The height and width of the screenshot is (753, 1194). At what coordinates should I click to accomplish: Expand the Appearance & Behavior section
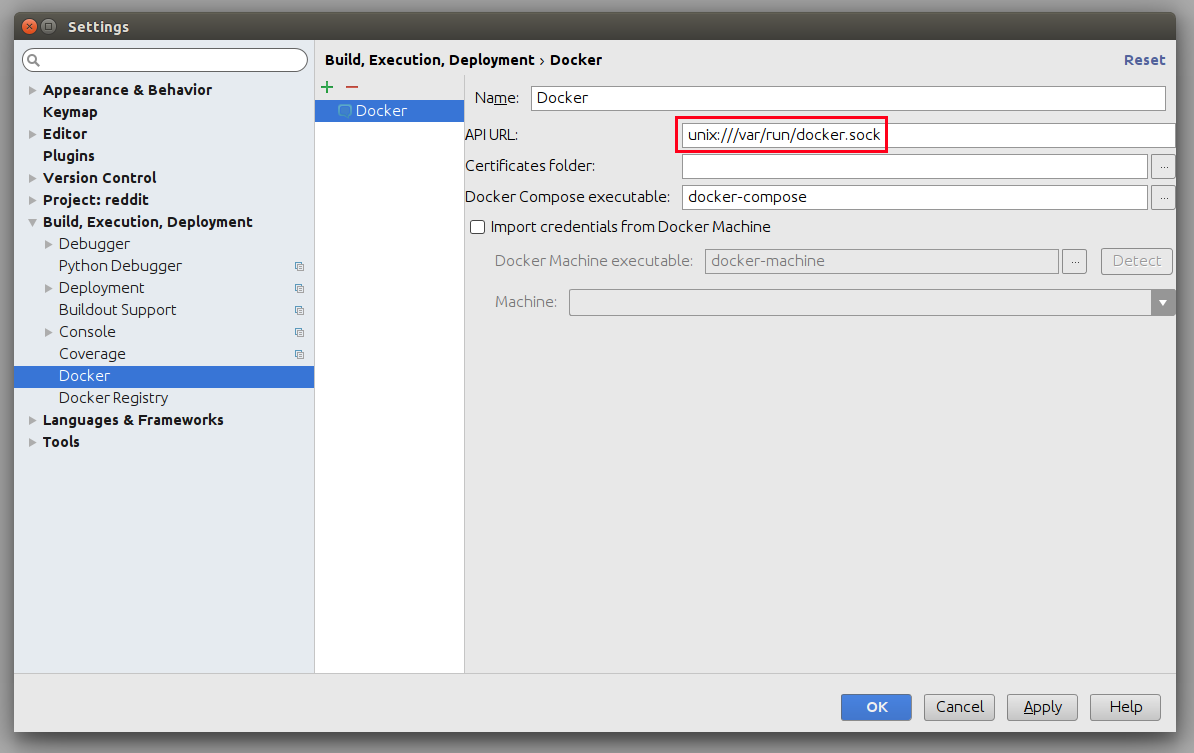pyautogui.click(x=32, y=89)
